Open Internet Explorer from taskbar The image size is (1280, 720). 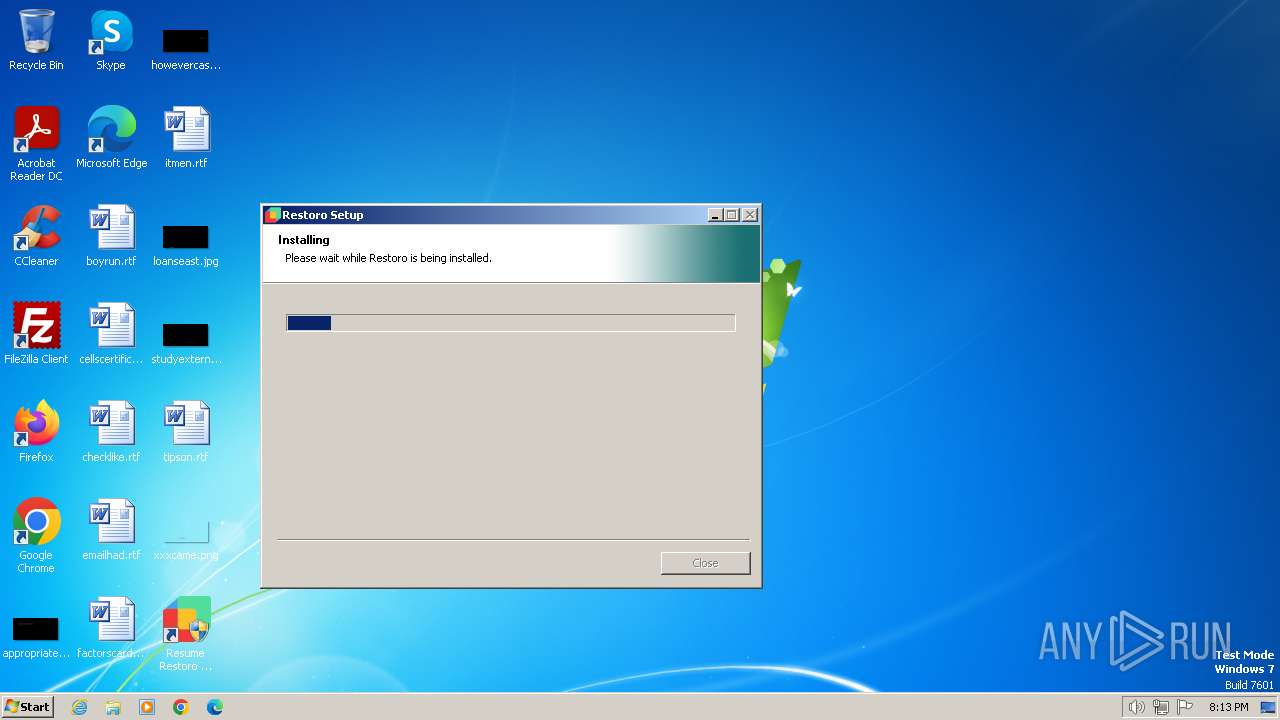pos(79,707)
